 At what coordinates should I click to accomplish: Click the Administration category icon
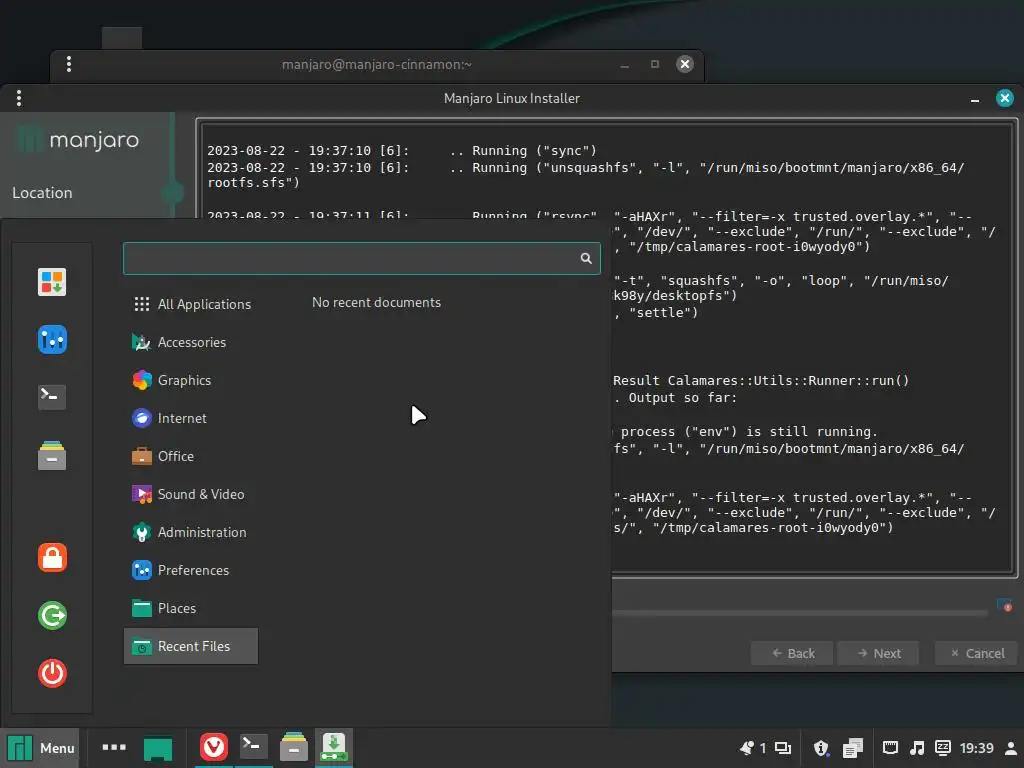pos(142,532)
